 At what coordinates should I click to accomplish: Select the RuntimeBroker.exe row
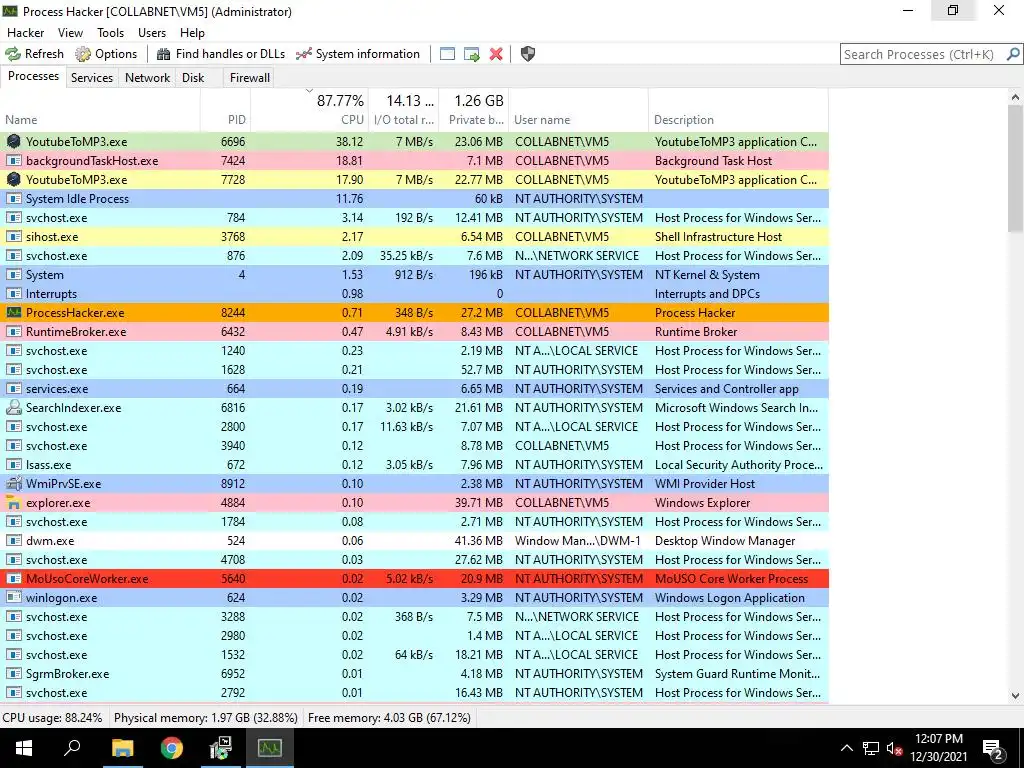[x=415, y=332]
